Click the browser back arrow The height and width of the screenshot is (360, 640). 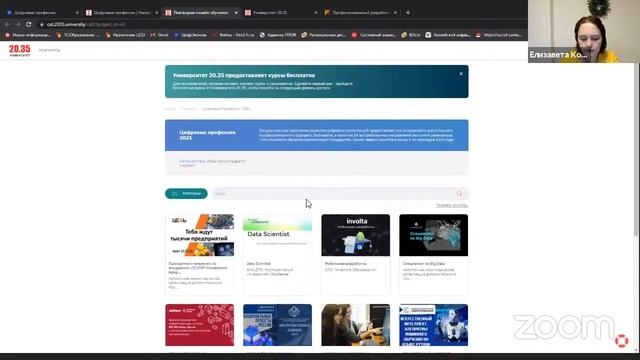point(7,24)
